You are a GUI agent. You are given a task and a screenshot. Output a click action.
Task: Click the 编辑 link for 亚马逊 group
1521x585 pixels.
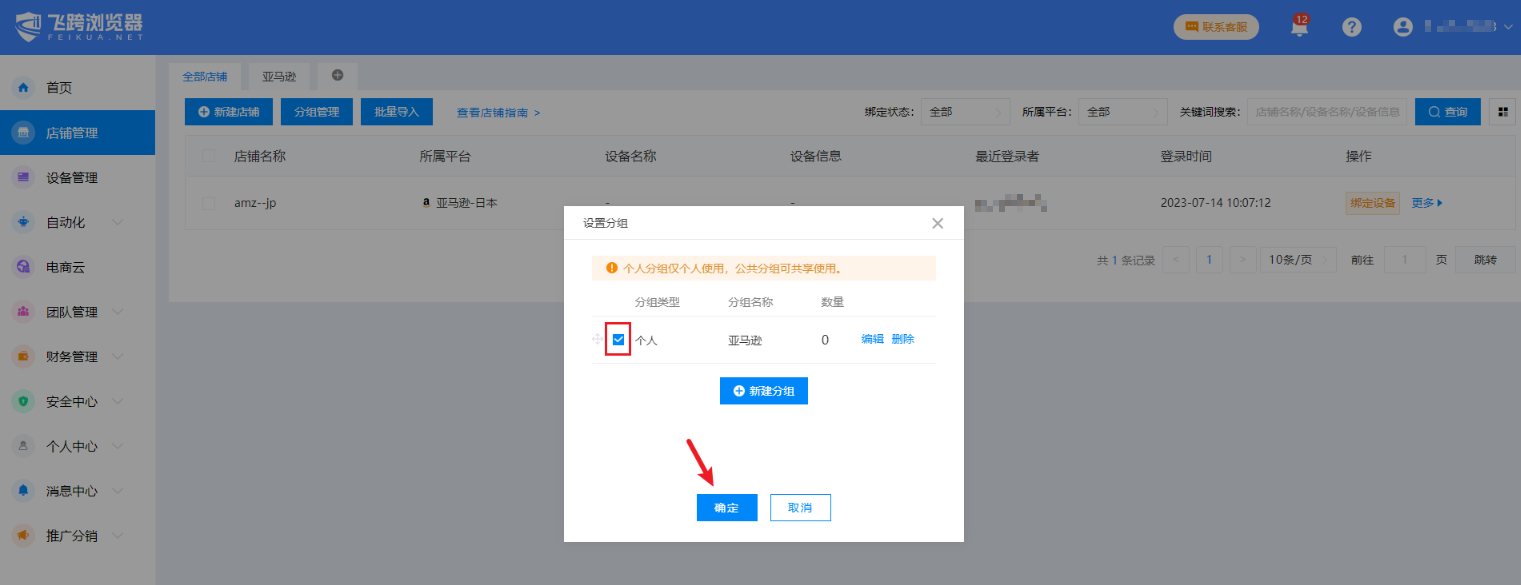tap(872, 339)
